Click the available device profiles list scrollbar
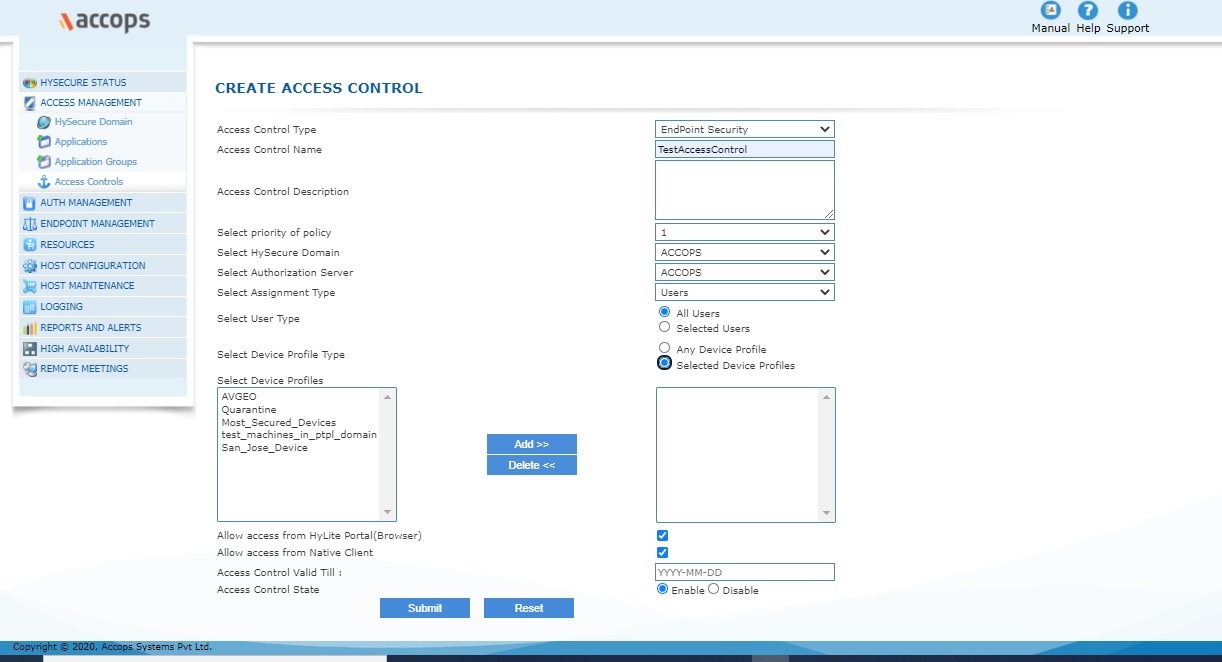Image resolution: width=1222 pixels, height=662 pixels. click(x=387, y=455)
